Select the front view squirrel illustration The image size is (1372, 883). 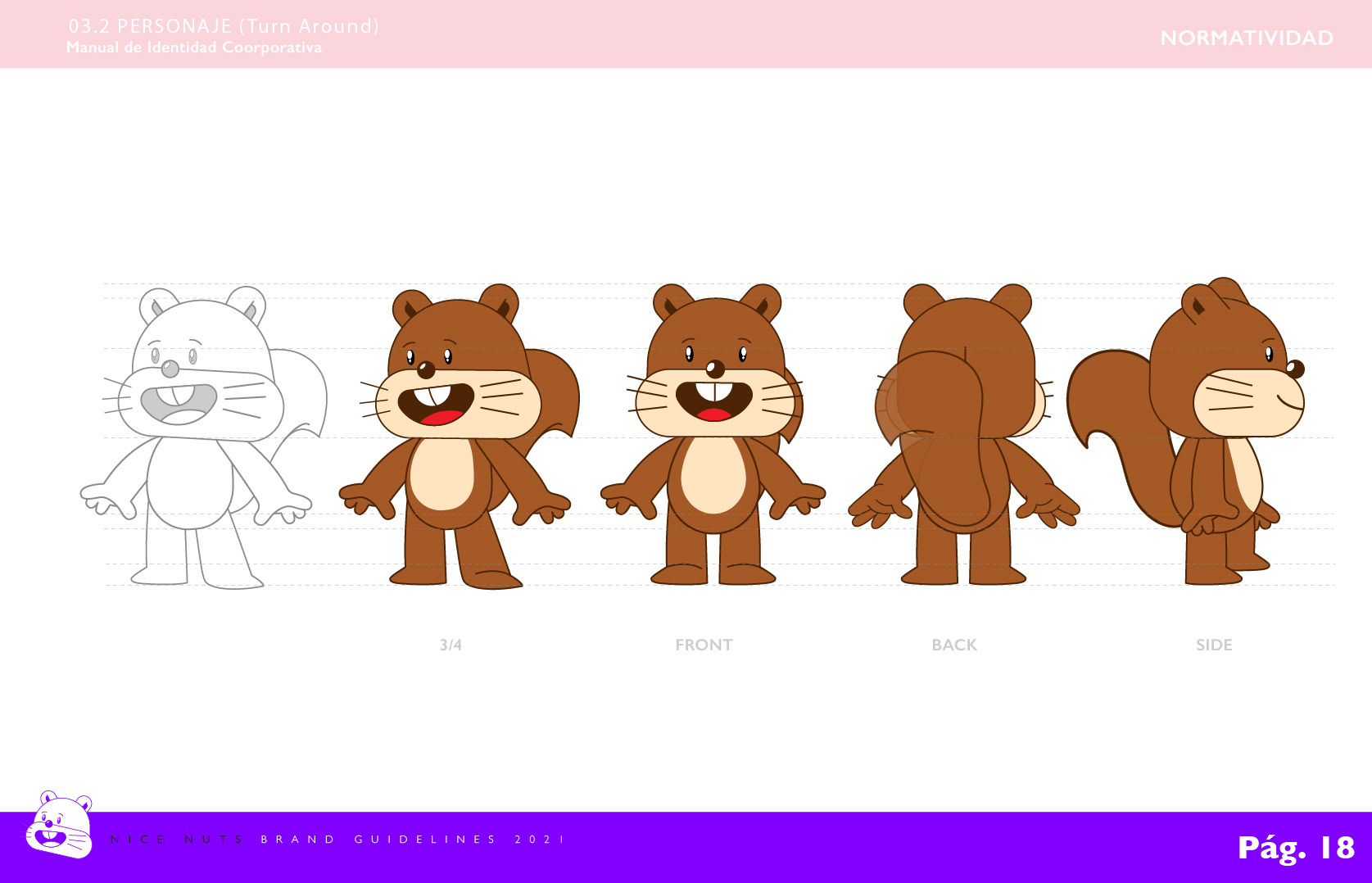click(713, 434)
